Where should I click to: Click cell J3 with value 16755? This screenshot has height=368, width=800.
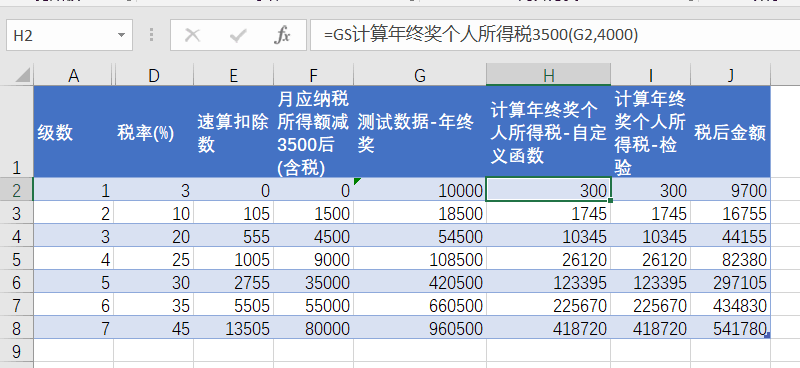pyautogui.click(x=731, y=213)
